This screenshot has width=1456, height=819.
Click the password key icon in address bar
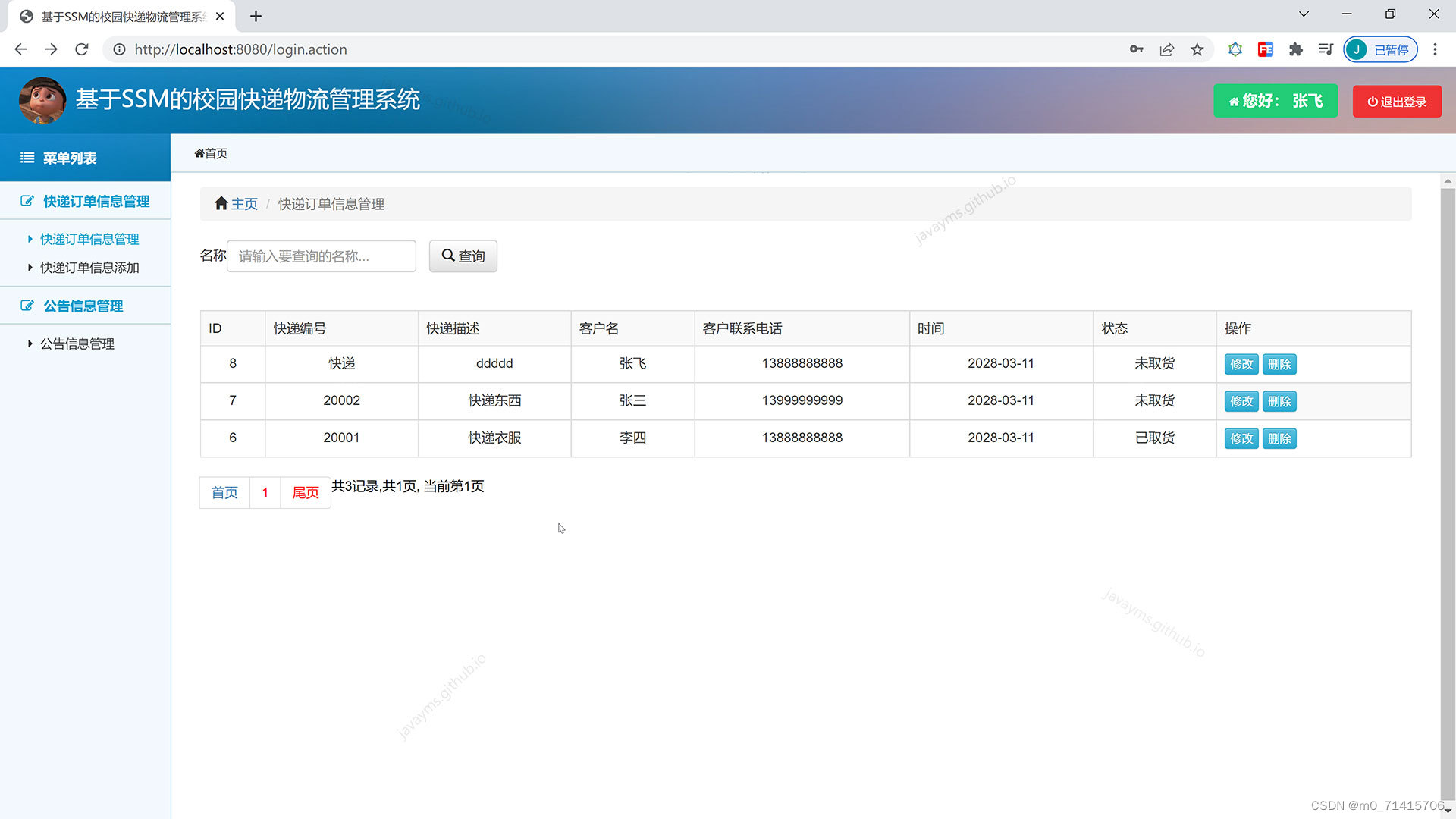[1136, 49]
